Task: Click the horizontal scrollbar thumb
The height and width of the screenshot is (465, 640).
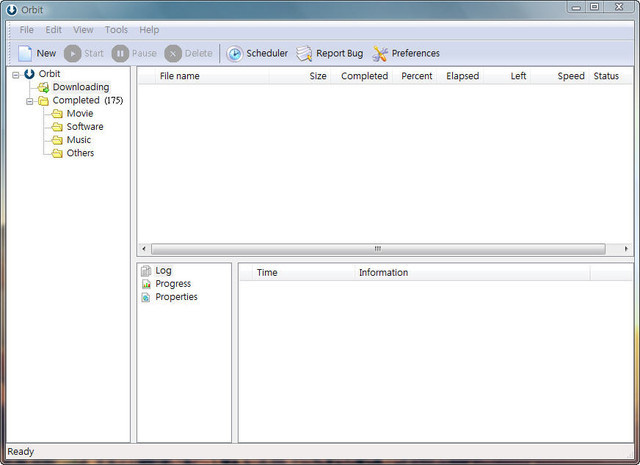Action: coord(378,249)
